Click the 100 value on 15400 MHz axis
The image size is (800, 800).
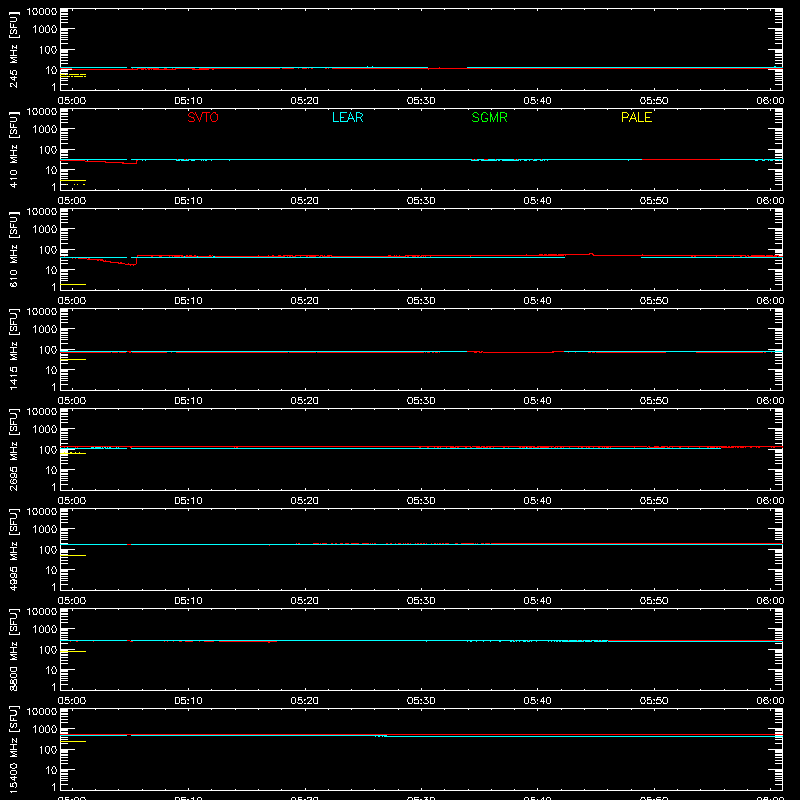48,750
